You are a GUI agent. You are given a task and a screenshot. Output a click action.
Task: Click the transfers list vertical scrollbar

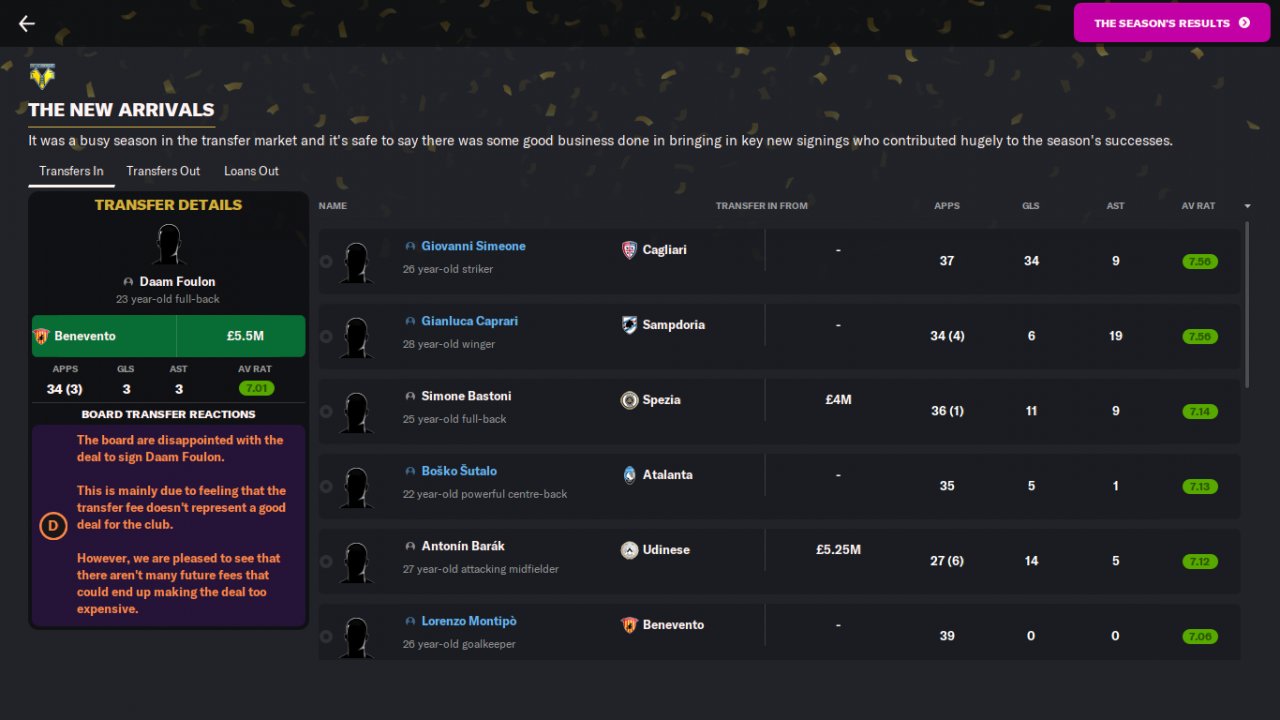(x=1247, y=304)
